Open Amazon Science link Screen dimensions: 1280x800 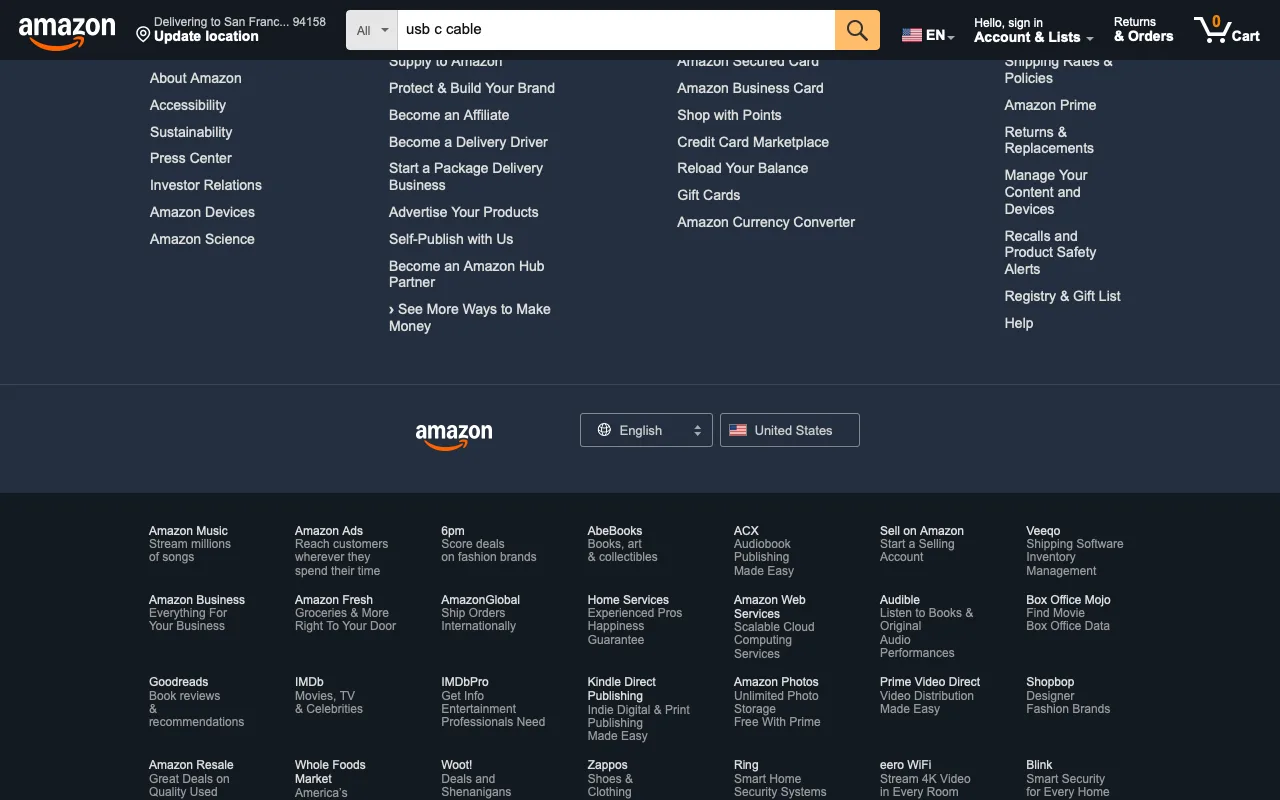tap(202, 239)
